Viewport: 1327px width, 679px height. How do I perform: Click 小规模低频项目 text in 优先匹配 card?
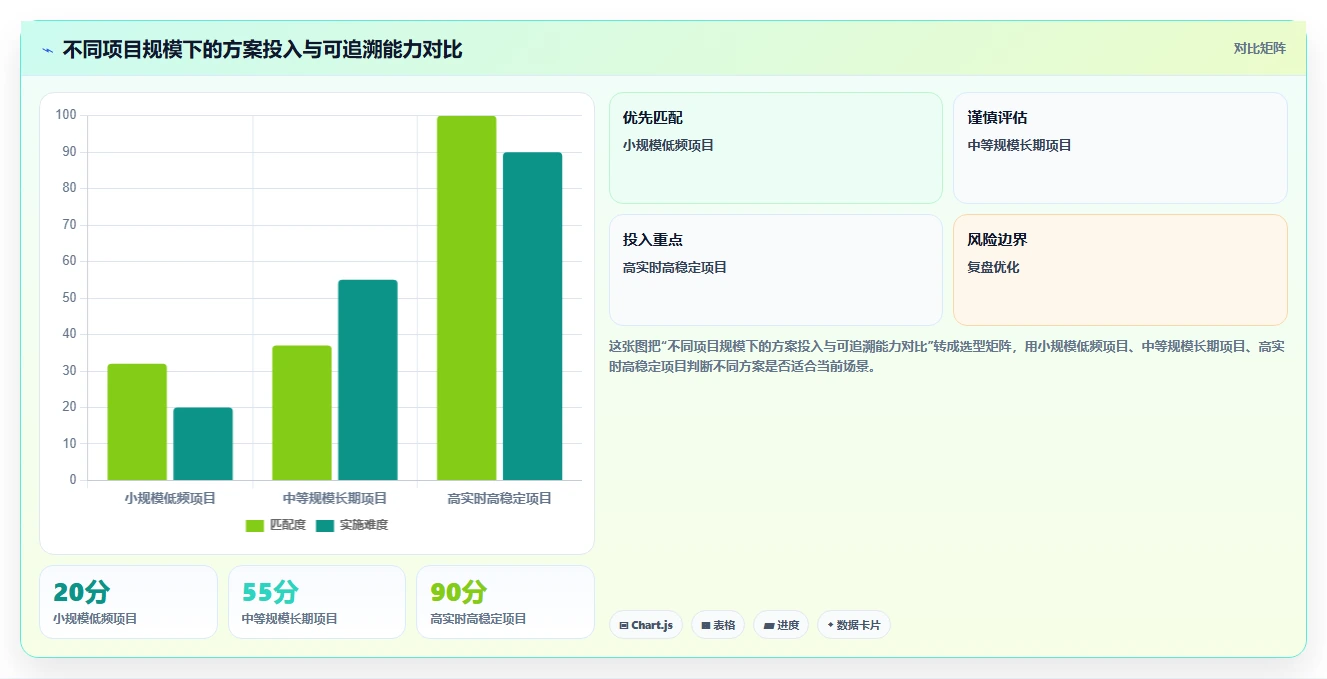(x=669, y=145)
